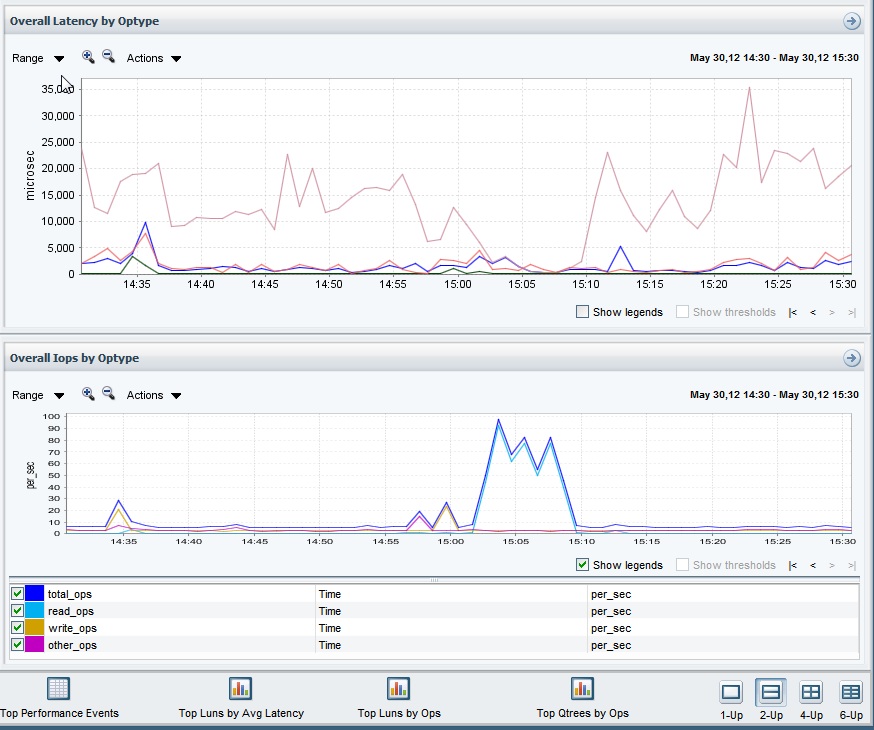Image resolution: width=874 pixels, height=730 pixels.
Task: Open the Actions dropdown in the Latency panel
Action: (154, 58)
